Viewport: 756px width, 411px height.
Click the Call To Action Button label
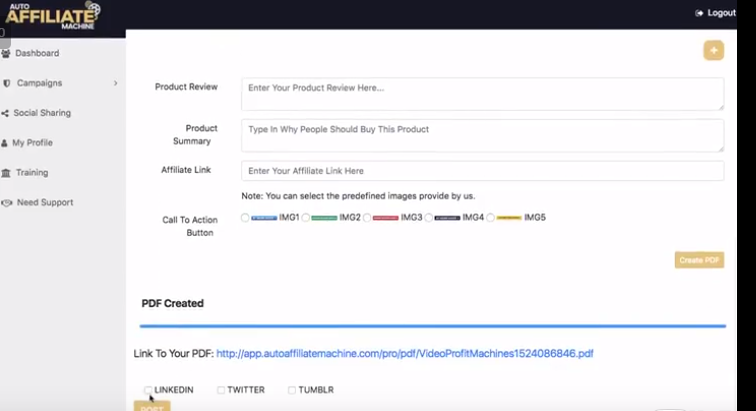tap(190, 226)
